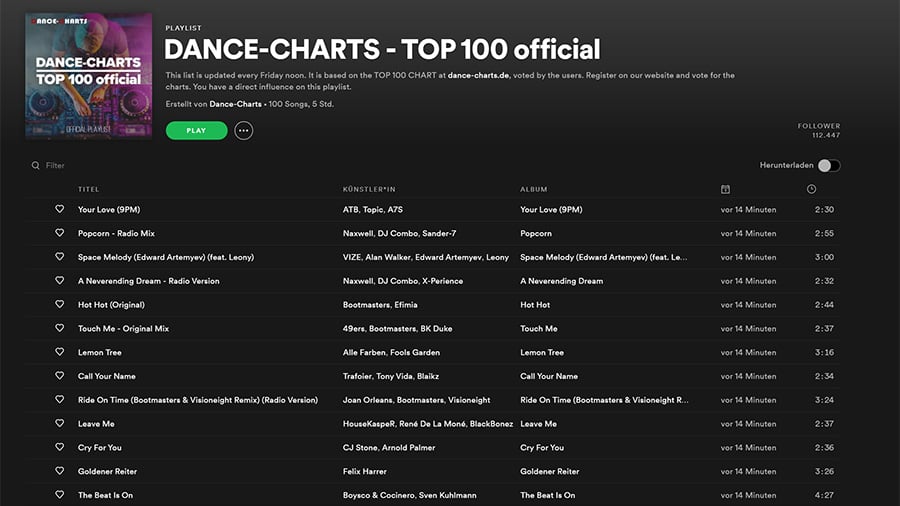Screen dimensions: 900x506
Task: Click into the Filter input field
Action: pyautogui.click(x=55, y=165)
